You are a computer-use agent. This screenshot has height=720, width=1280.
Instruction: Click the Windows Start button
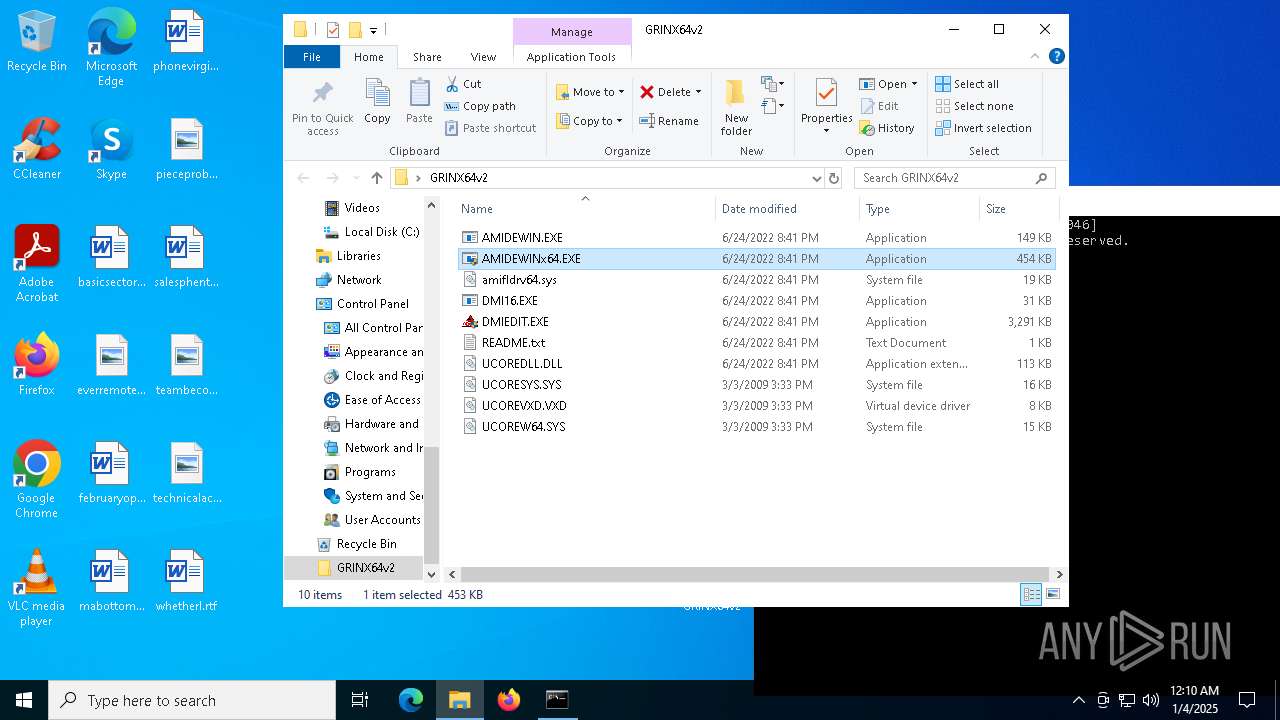click(24, 700)
